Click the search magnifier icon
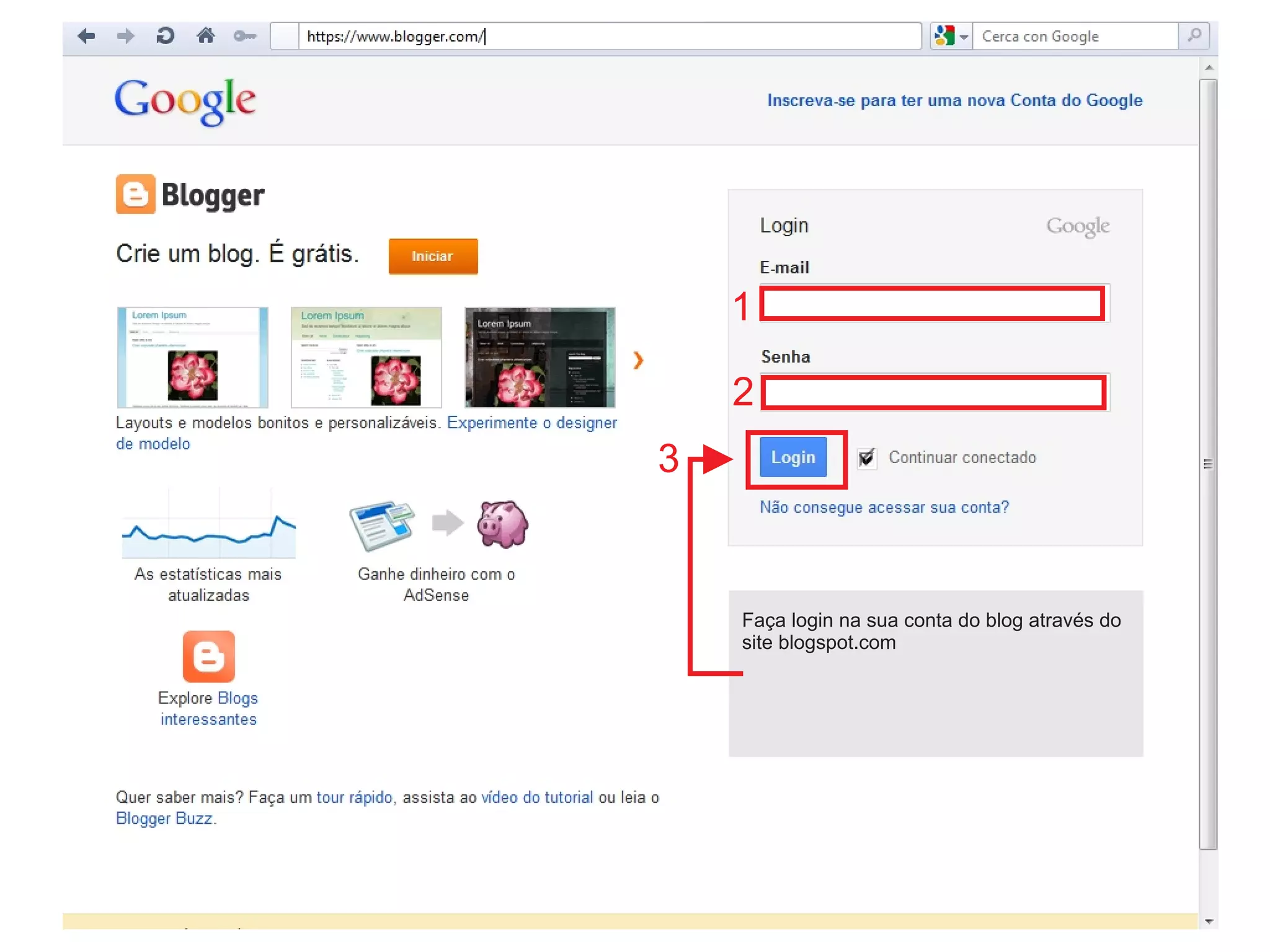The image size is (1270, 952). tap(1194, 35)
